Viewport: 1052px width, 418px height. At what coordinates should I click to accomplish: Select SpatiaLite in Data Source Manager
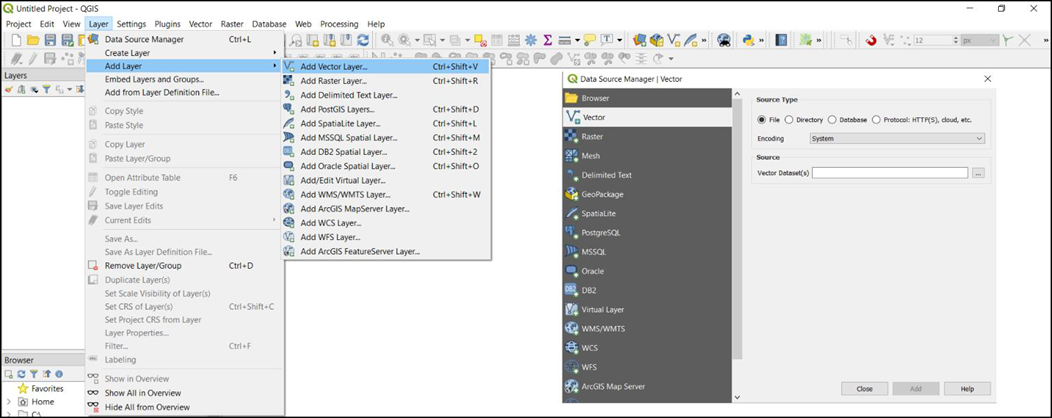tap(647, 213)
